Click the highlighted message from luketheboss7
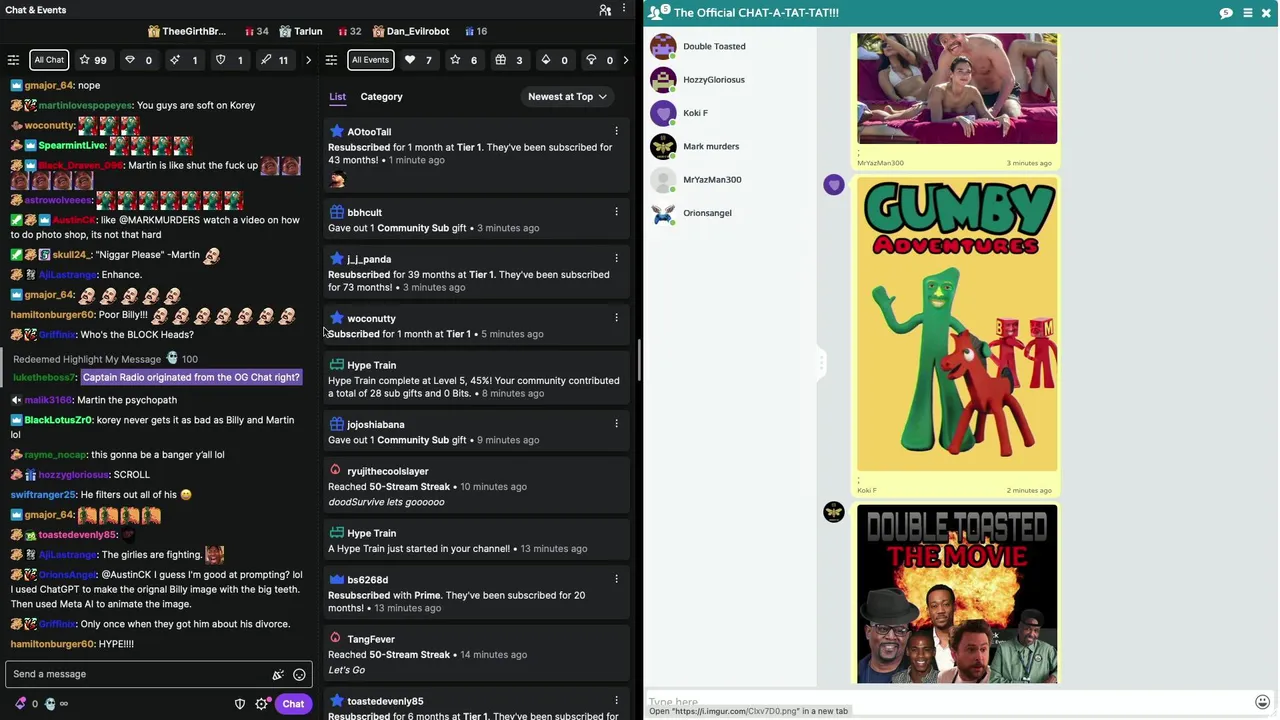Screen dimensions: 1280x720 [191, 377]
